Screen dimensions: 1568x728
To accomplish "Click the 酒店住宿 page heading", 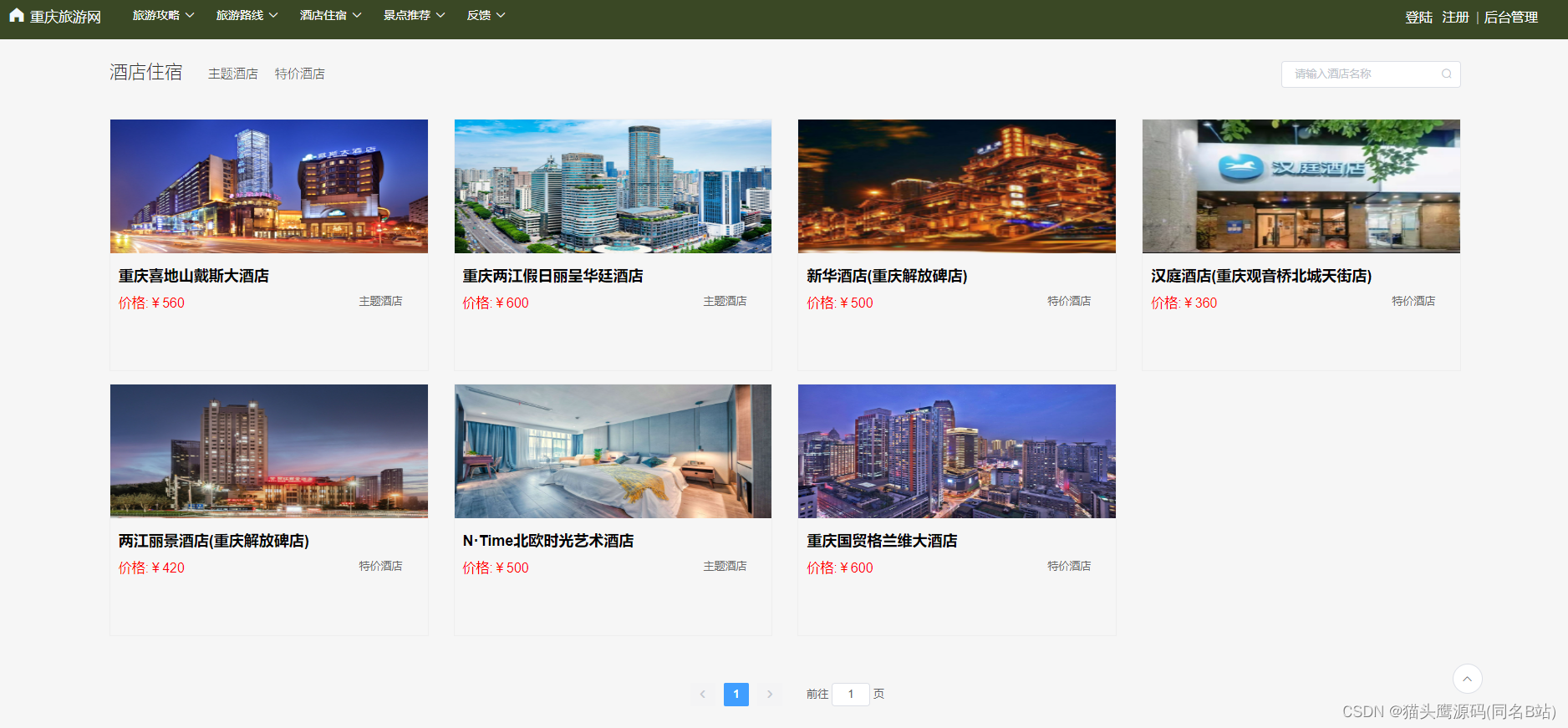I will (146, 72).
